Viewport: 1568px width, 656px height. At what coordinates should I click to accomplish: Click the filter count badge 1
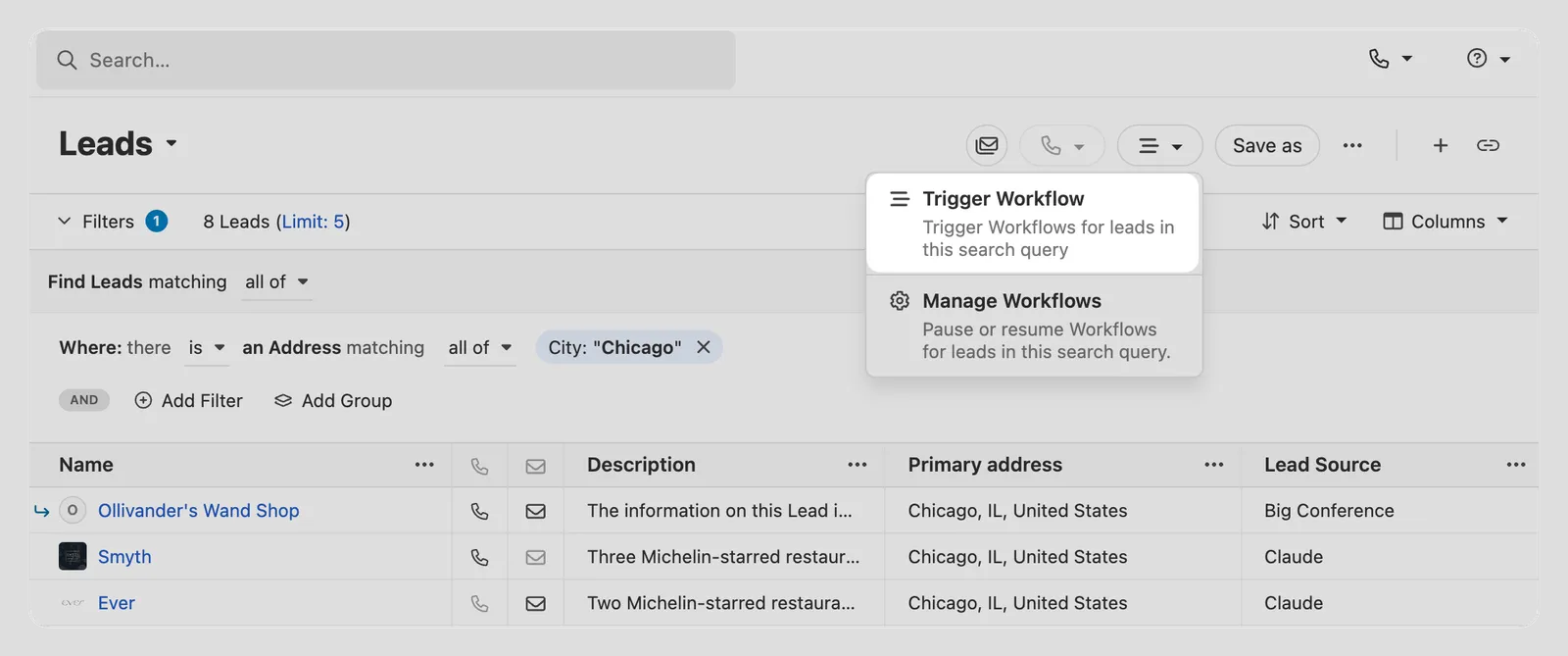coord(157,222)
